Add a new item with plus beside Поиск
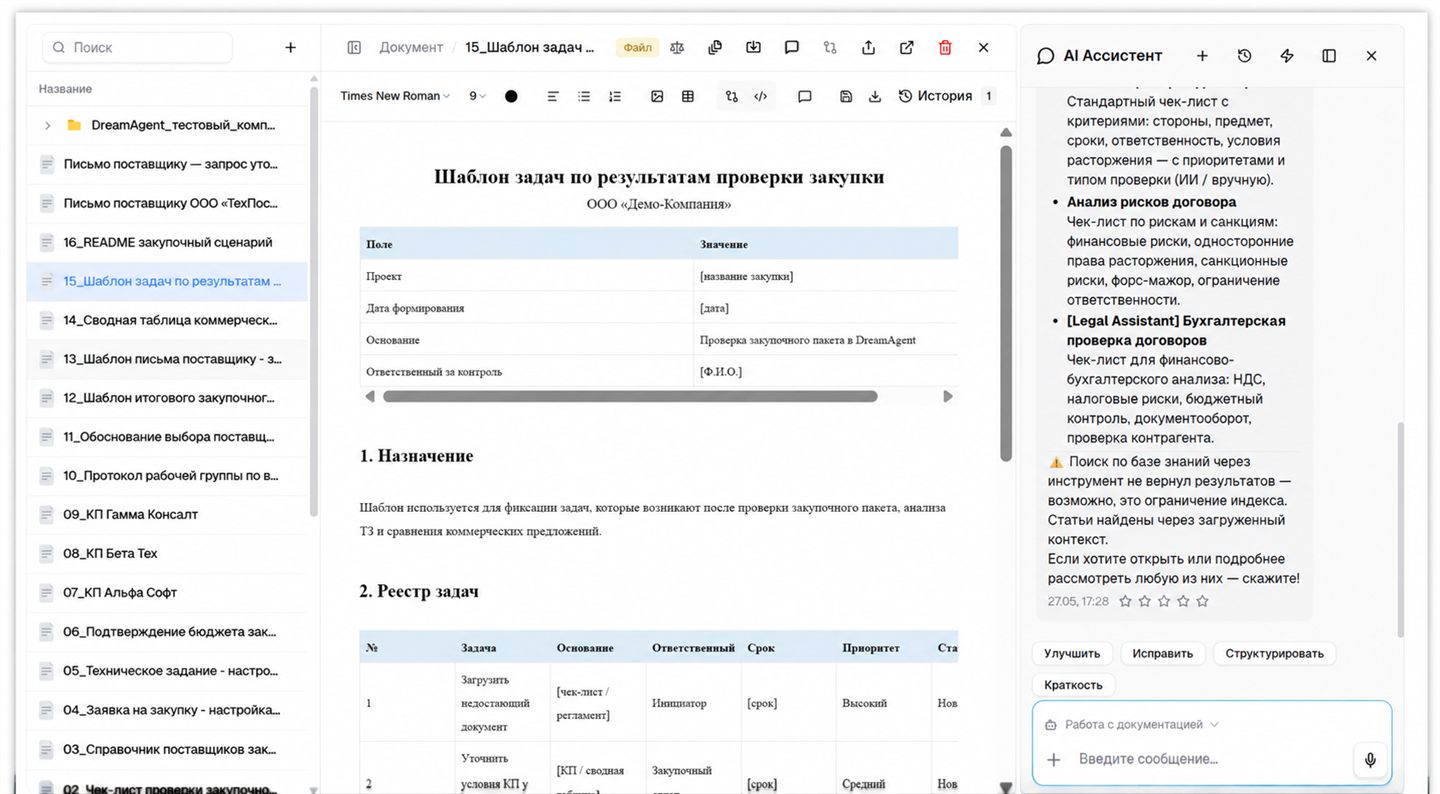The image size is (1440, 794). coord(290,47)
